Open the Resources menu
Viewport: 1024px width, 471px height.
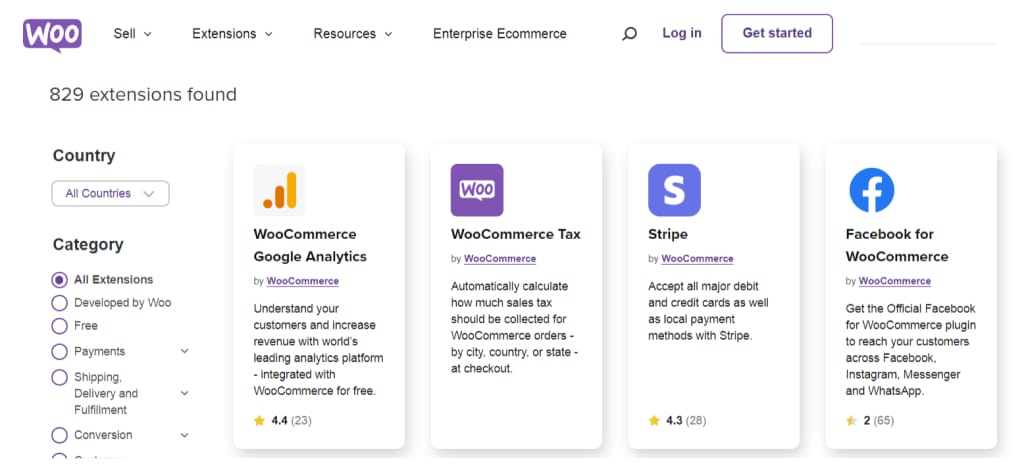tap(353, 33)
